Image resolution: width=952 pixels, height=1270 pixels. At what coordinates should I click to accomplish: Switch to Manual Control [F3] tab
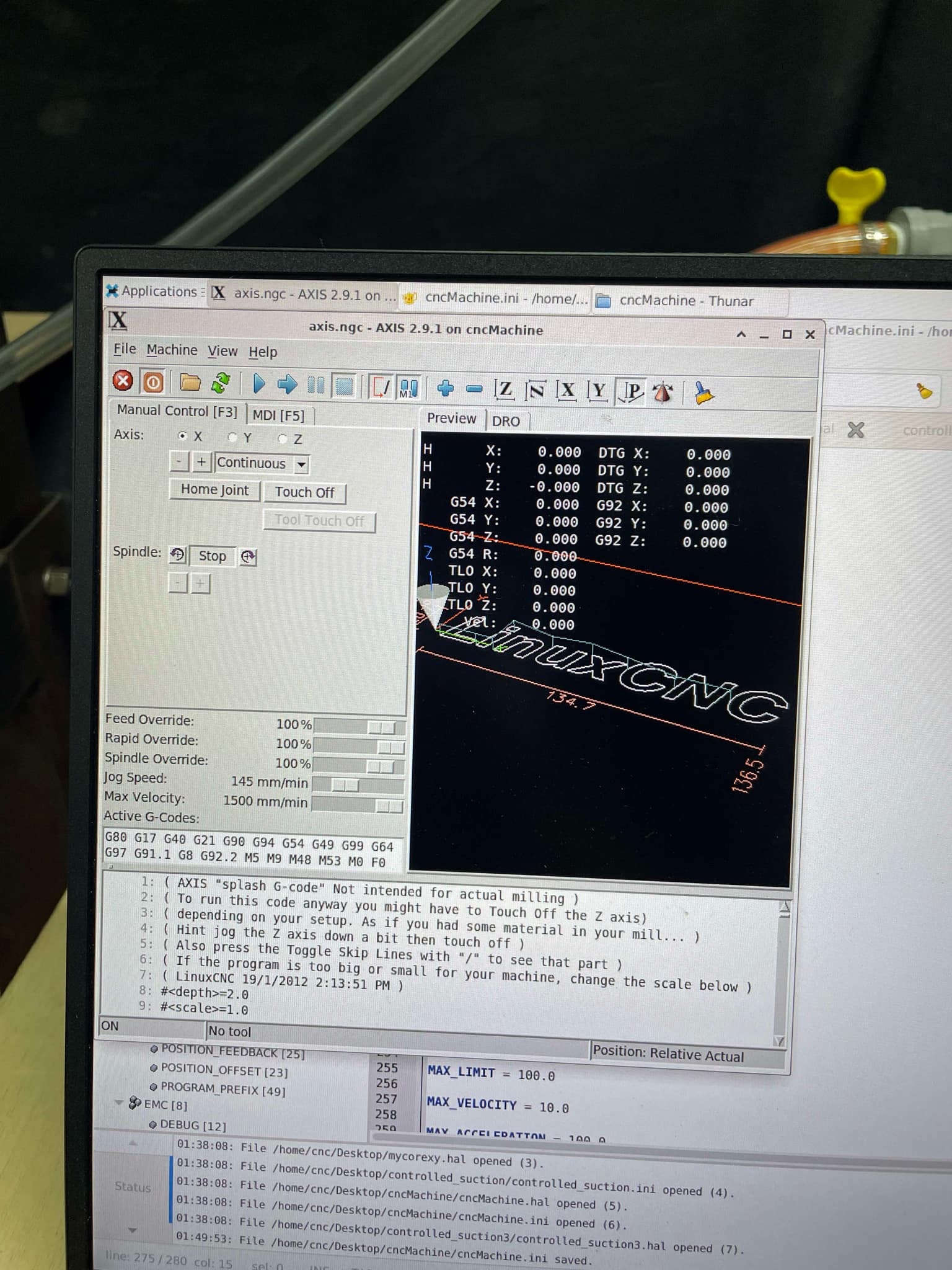point(177,411)
